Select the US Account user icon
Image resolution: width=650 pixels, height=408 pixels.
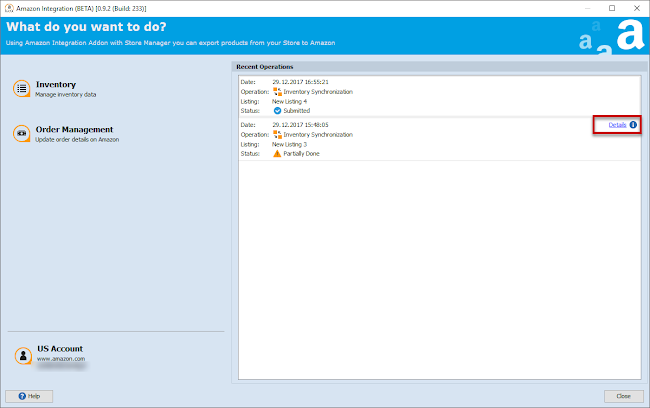click(x=23, y=356)
